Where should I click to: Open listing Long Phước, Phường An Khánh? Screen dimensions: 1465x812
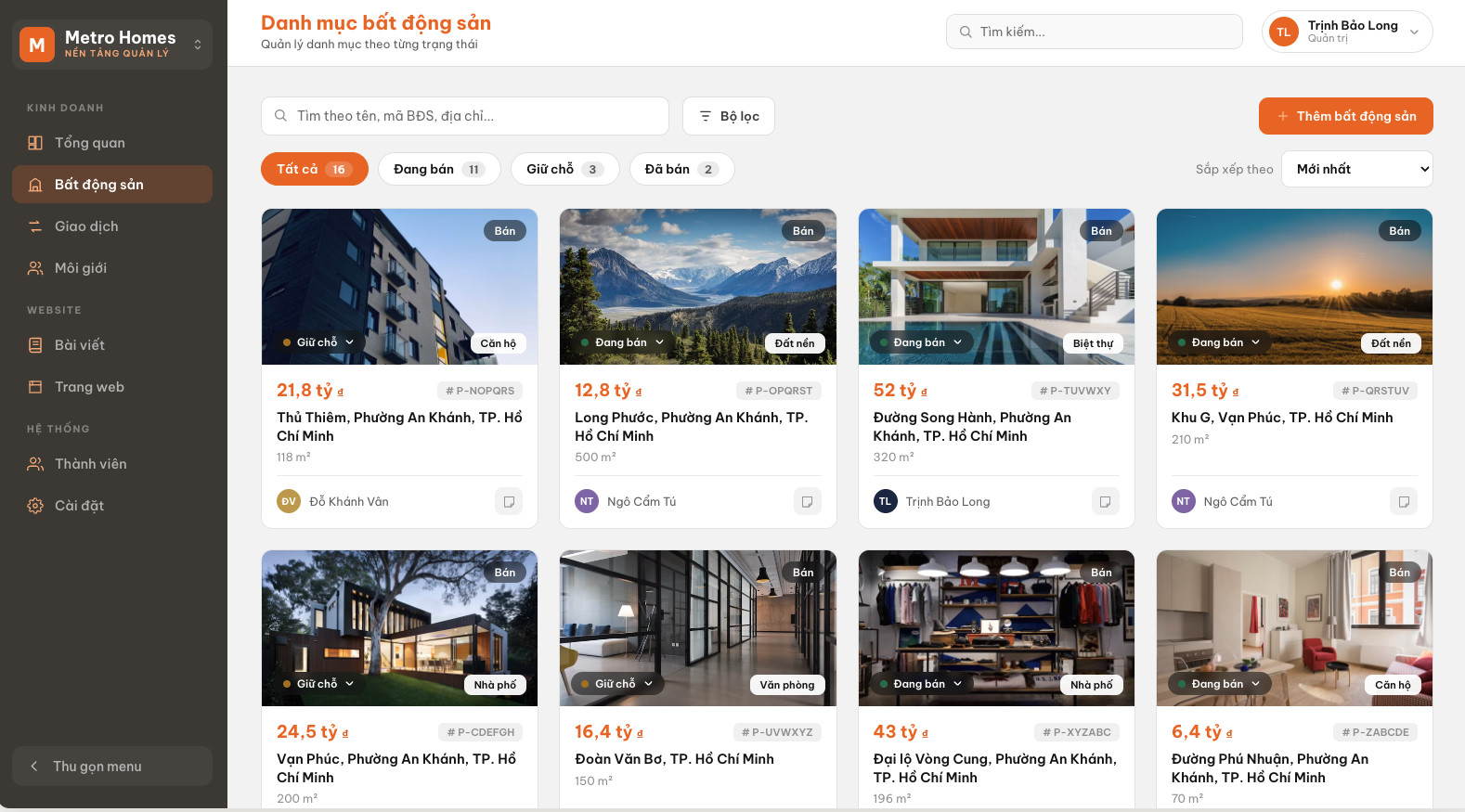point(692,427)
